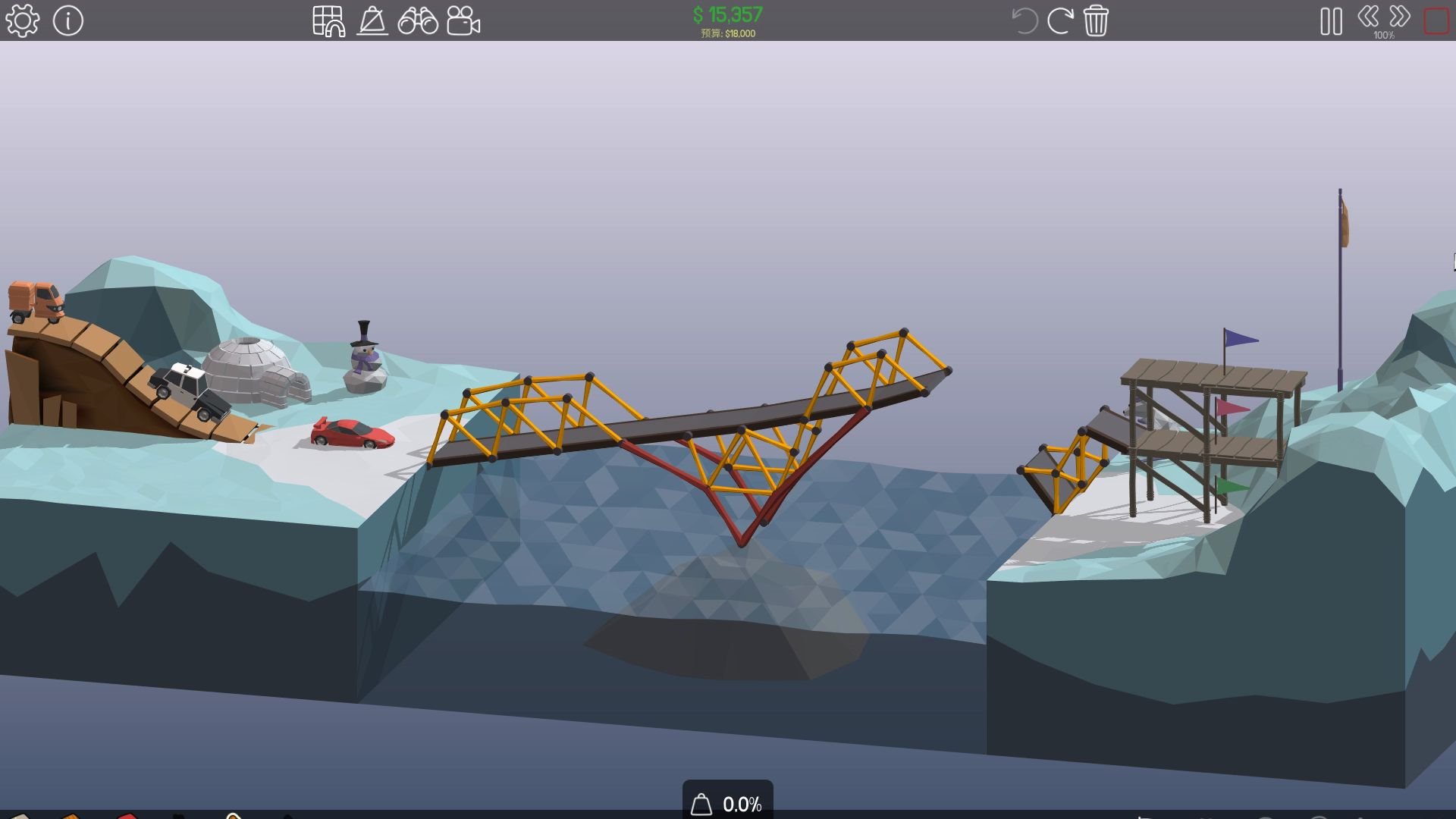Click the binoculars view icon
Viewport: 1456px width, 819px height.
tap(418, 20)
